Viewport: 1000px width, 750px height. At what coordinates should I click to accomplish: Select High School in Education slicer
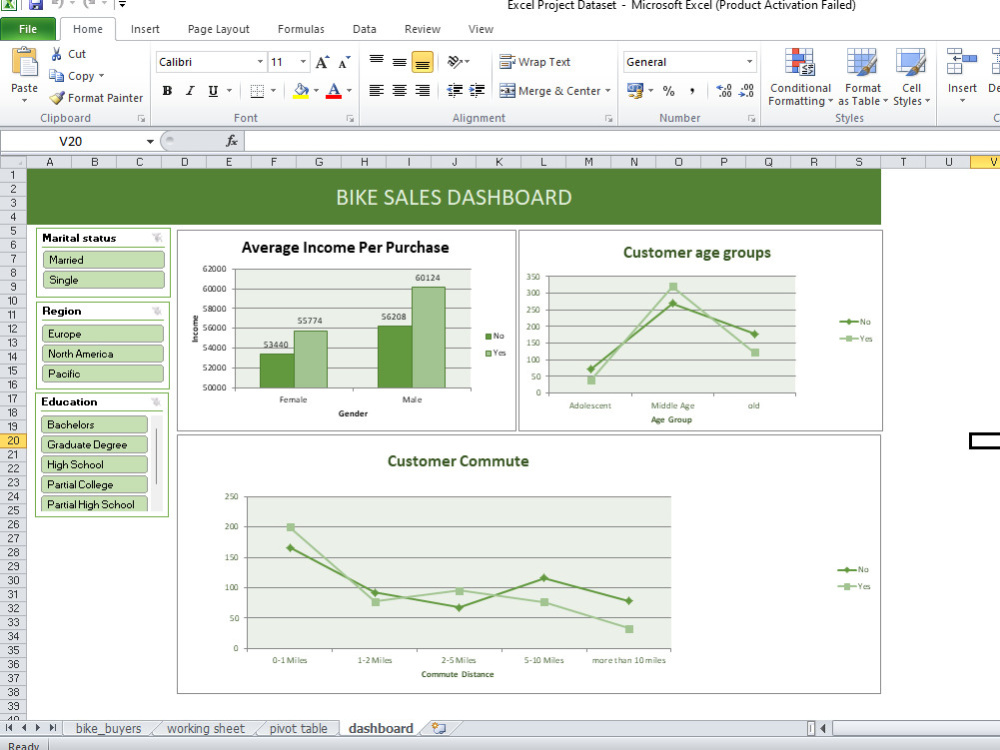pos(94,464)
